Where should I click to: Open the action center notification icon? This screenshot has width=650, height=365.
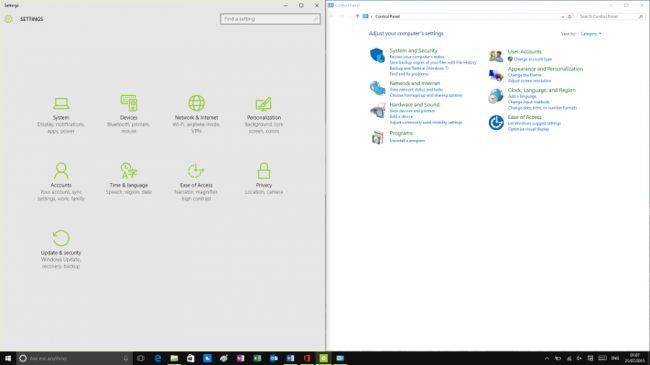[590, 358]
